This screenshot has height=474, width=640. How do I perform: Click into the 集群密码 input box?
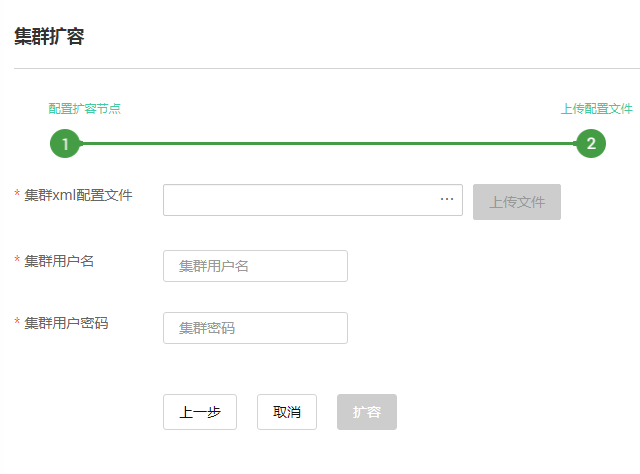coord(255,328)
